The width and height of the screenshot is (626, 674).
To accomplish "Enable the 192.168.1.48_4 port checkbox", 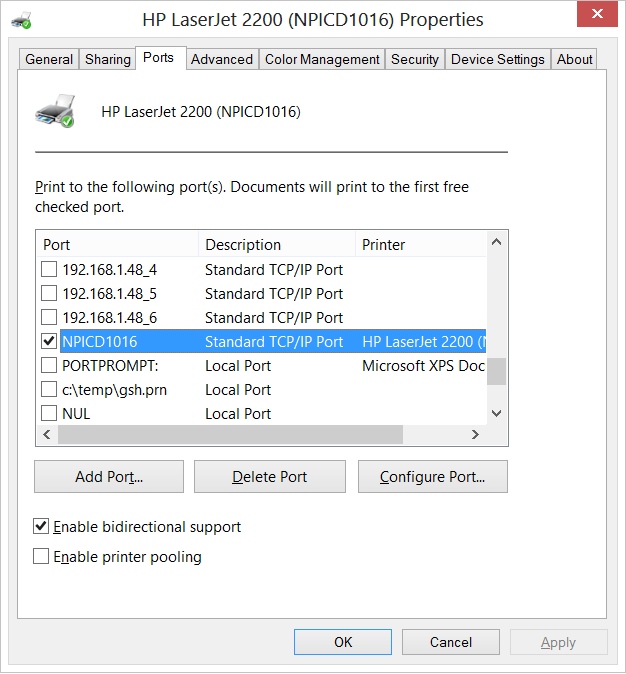I will 49,270.
